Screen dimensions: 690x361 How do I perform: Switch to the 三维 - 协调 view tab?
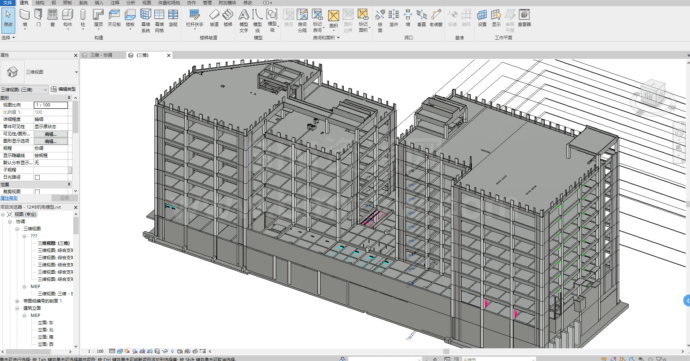click(x=101, y=55)
